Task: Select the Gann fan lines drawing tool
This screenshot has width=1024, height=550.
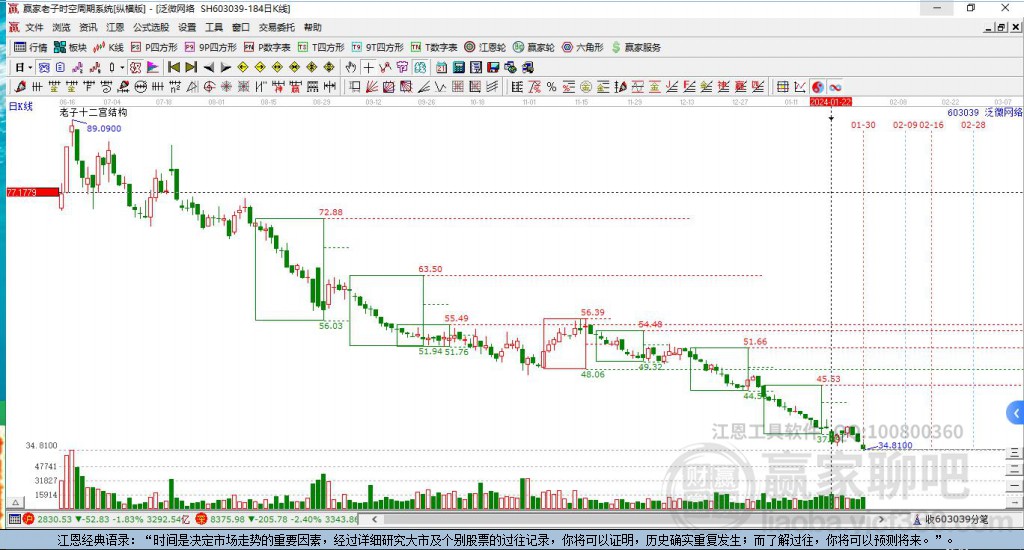Action: (x=372, y=87)
